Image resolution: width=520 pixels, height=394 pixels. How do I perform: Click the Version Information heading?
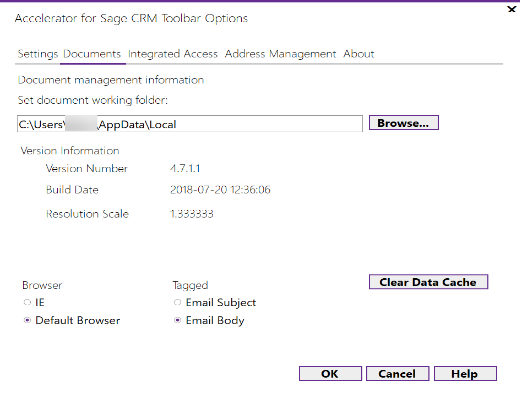tap(70, 151)
